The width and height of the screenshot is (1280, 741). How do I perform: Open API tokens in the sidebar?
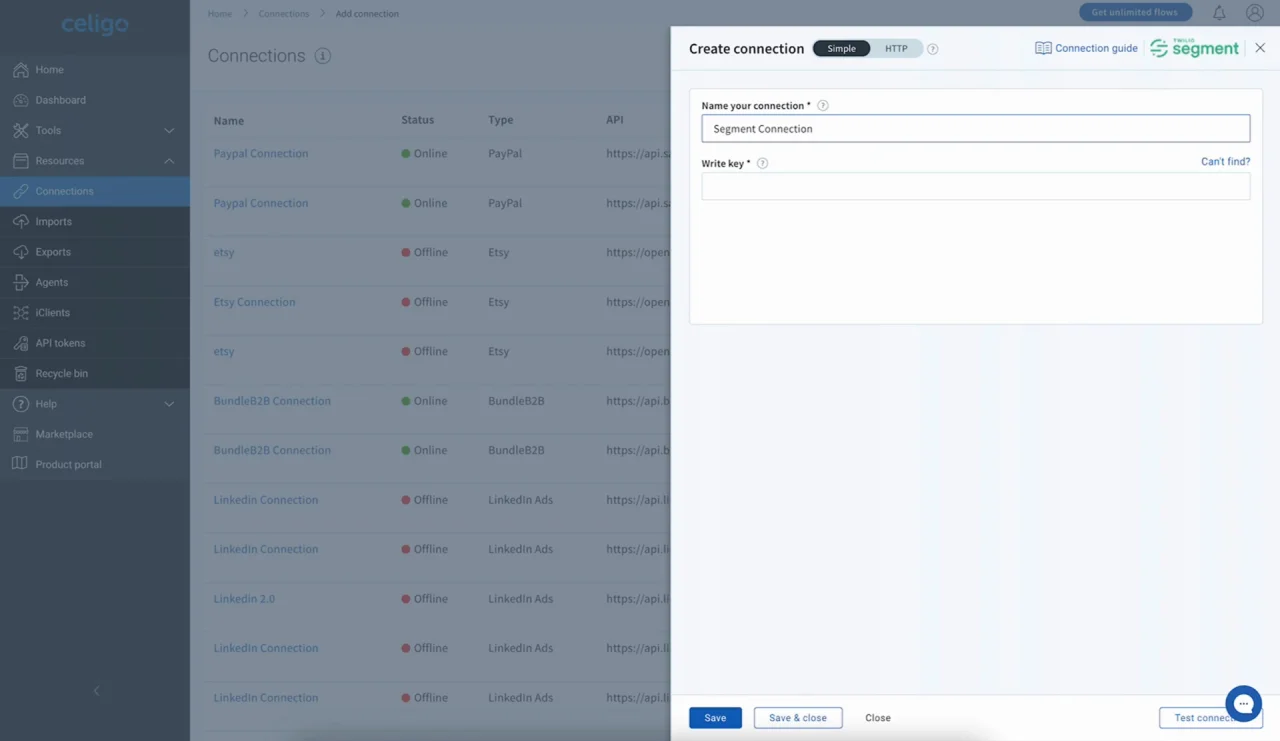click(60, 343)
